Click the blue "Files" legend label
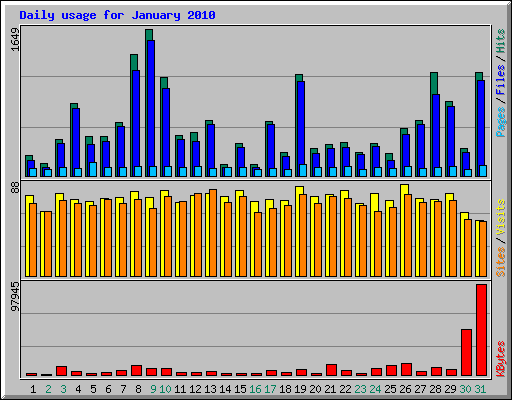 point(501,80)
